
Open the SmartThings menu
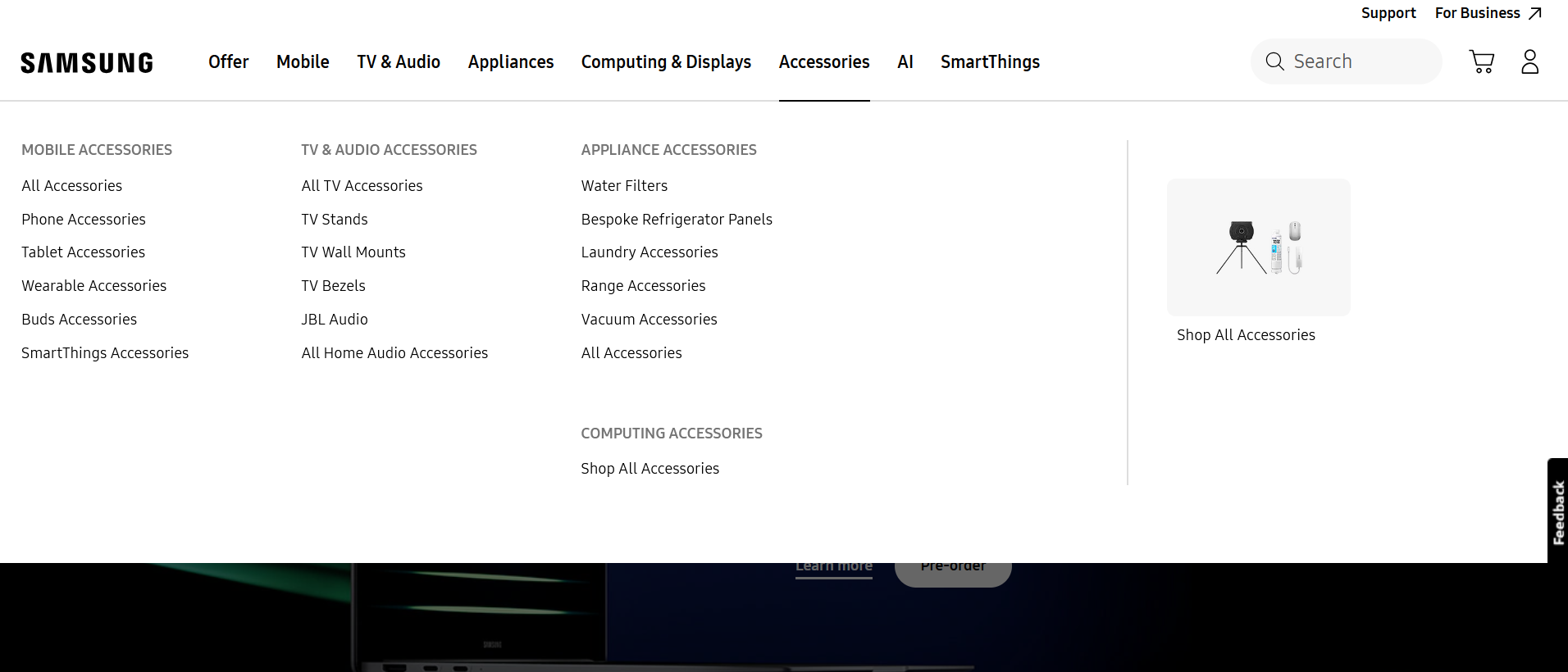pyautogui.click(x=990, y=62)
